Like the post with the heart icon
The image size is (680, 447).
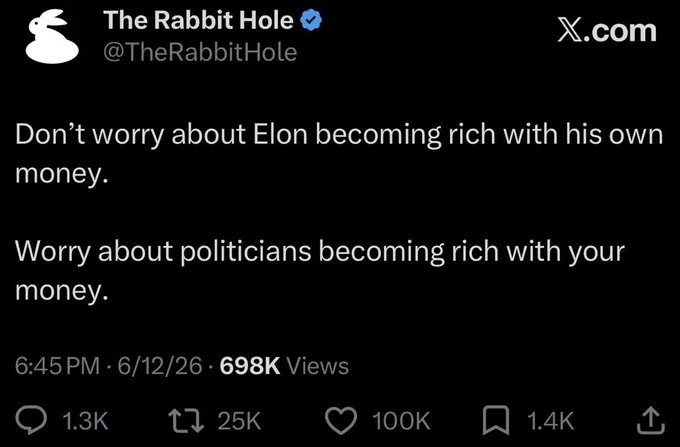(x=341, y=421)
